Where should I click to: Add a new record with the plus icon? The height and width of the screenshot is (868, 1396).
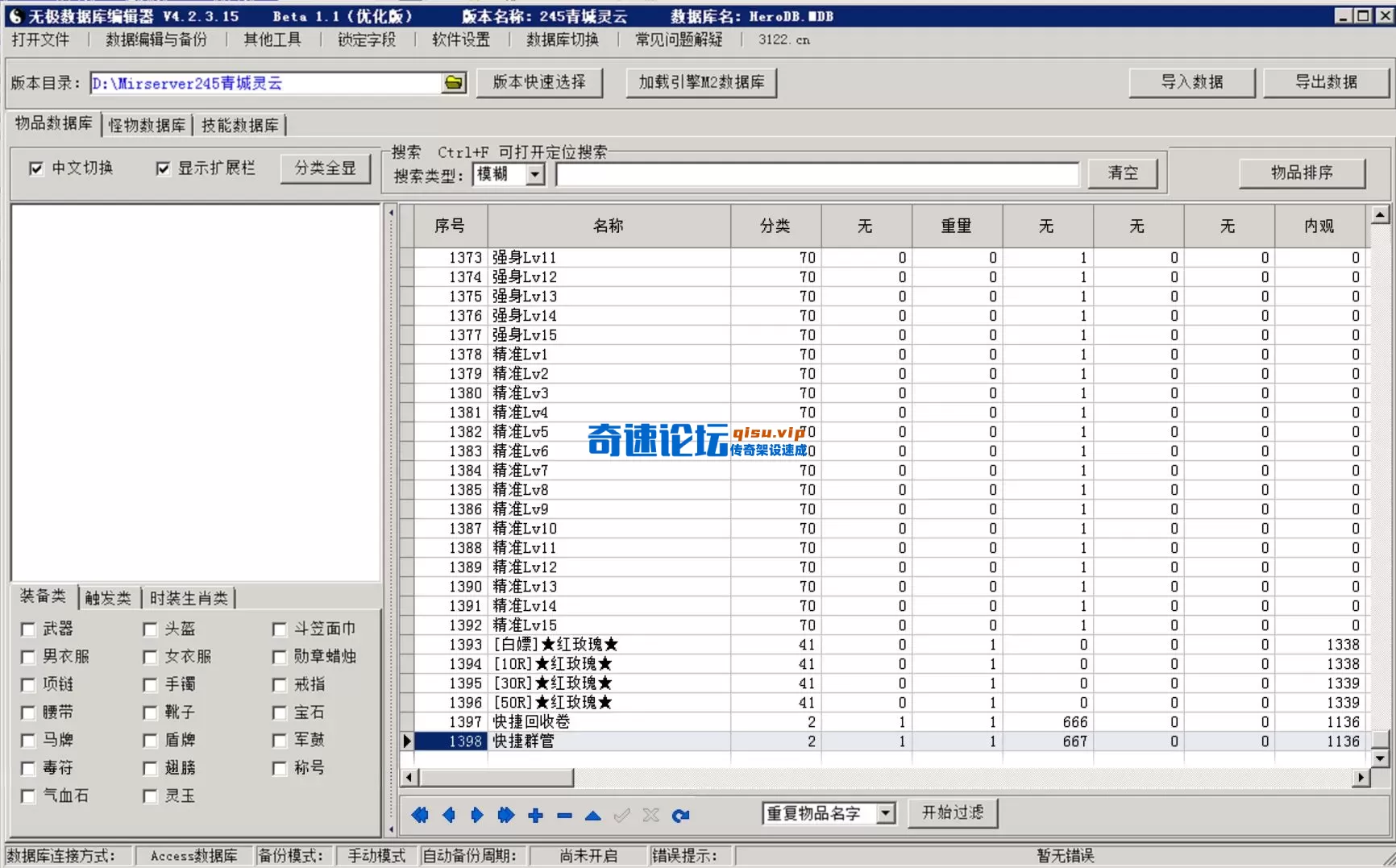click(534, 815)
